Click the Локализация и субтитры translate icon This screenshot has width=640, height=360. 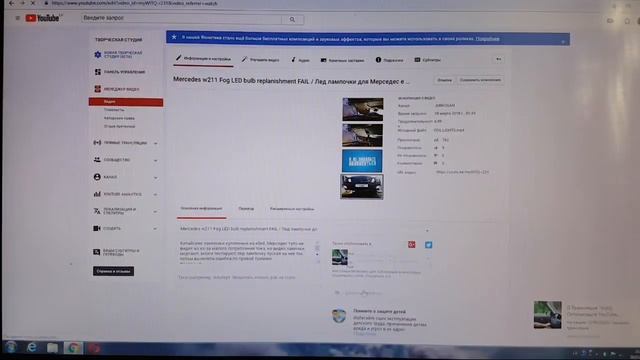97,211
